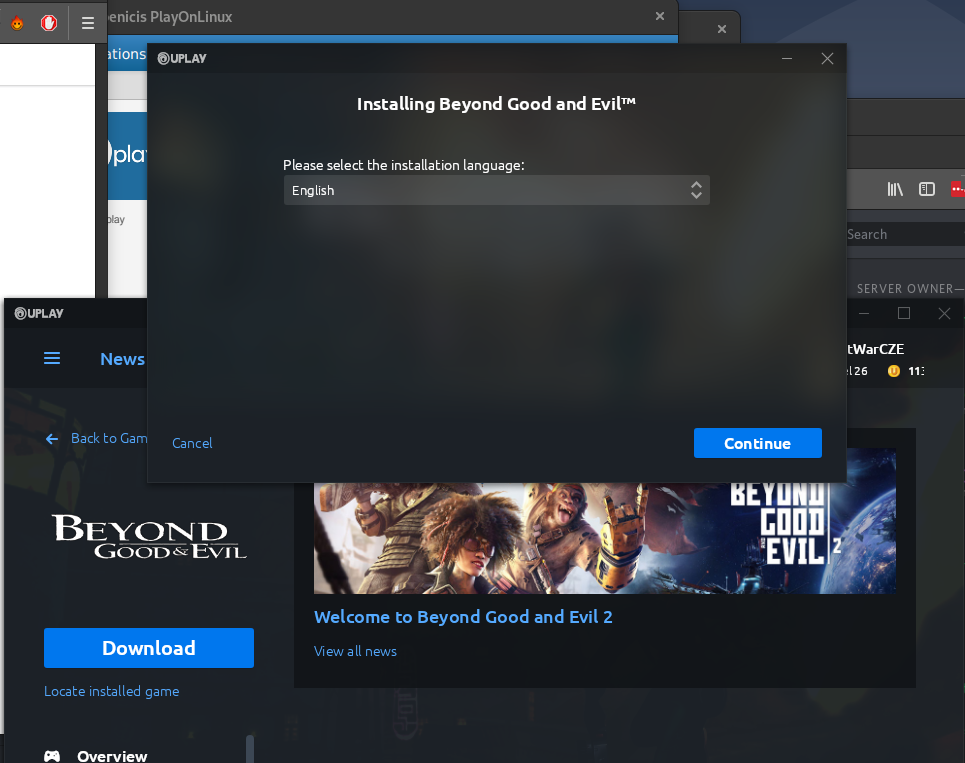The height and width of the screenshot is (763, 965).
Task: Click the orange flame extension icon
Action: (17, 23)
